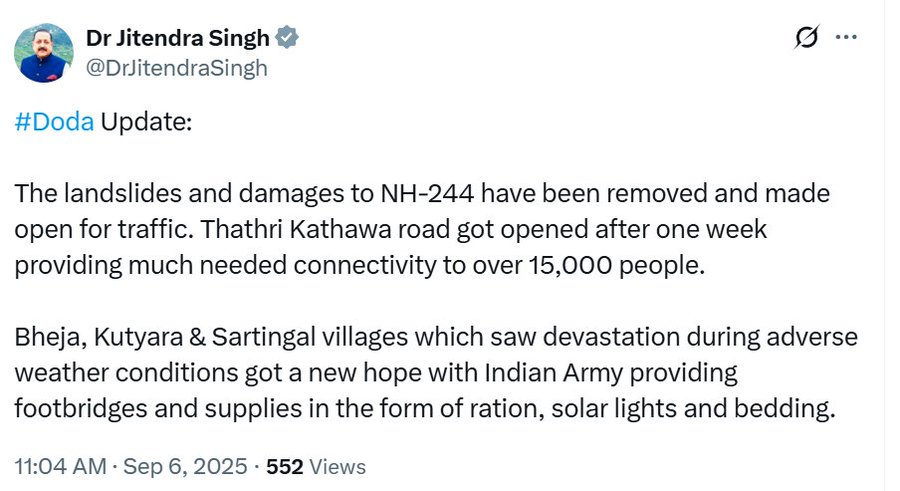Open Dr Jitendra Singh's profile picture

pos(44,52)
